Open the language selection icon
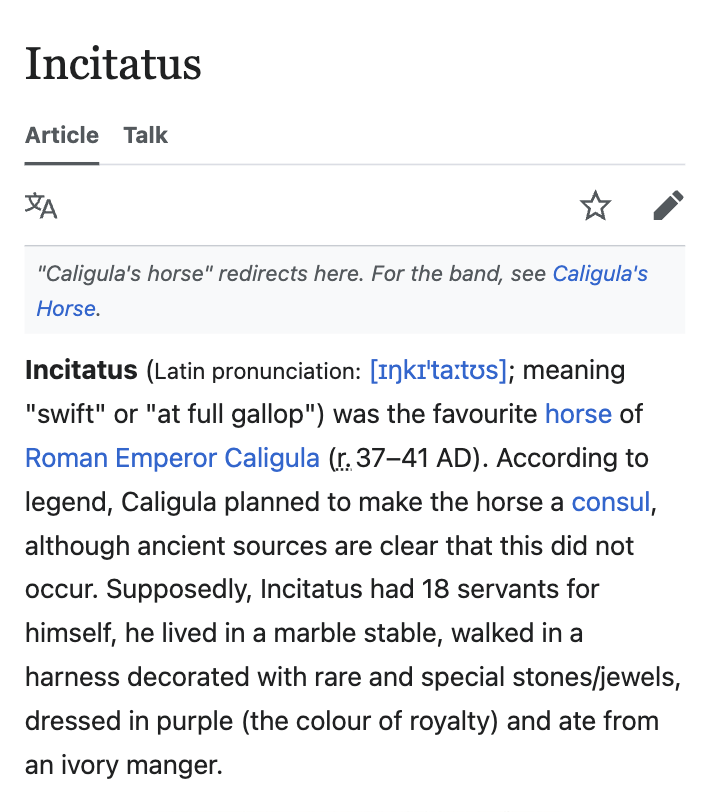Viewport: 708px width, 812px height. (x=41, y=206)
